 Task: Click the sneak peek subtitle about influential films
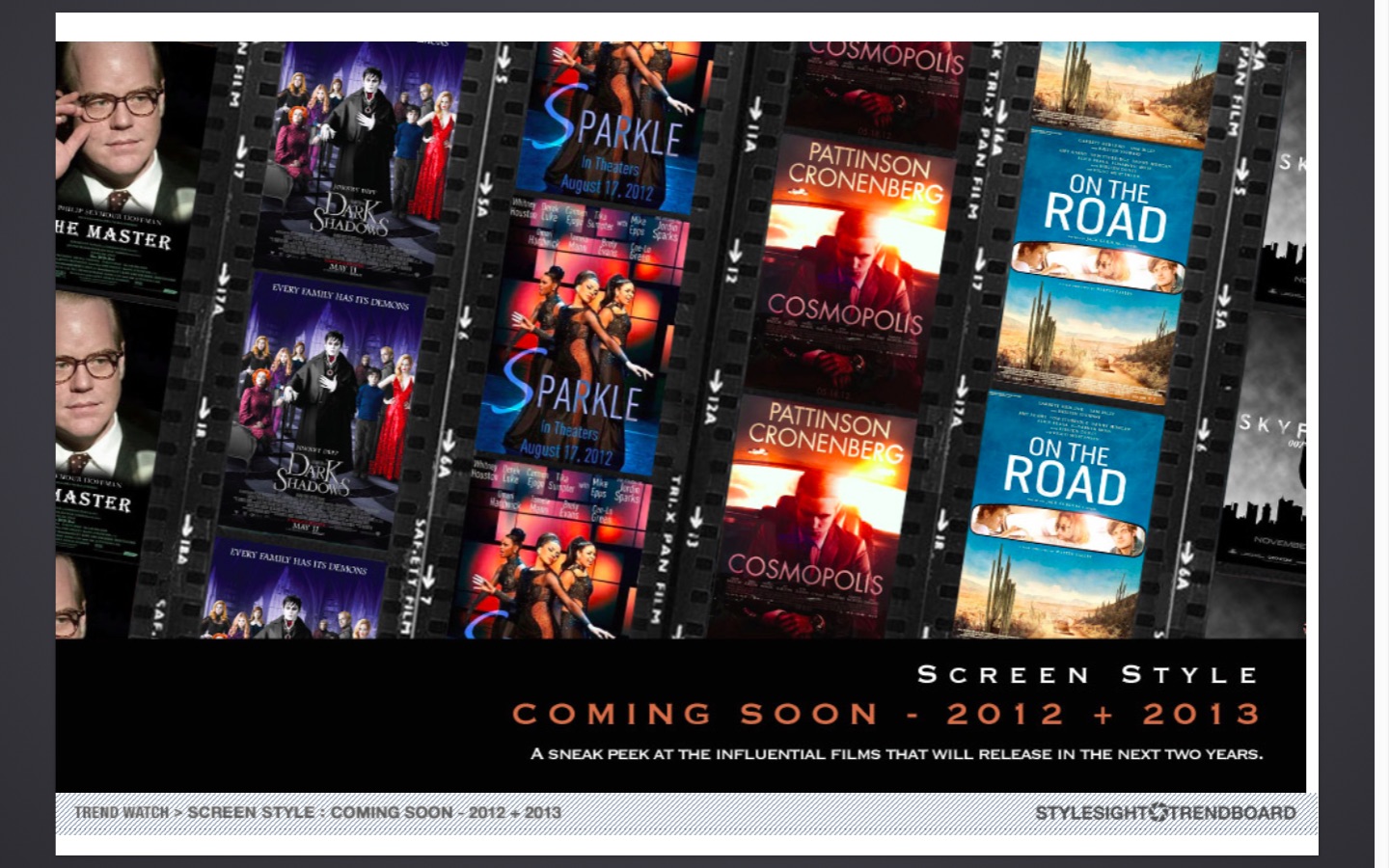[896, 753]
